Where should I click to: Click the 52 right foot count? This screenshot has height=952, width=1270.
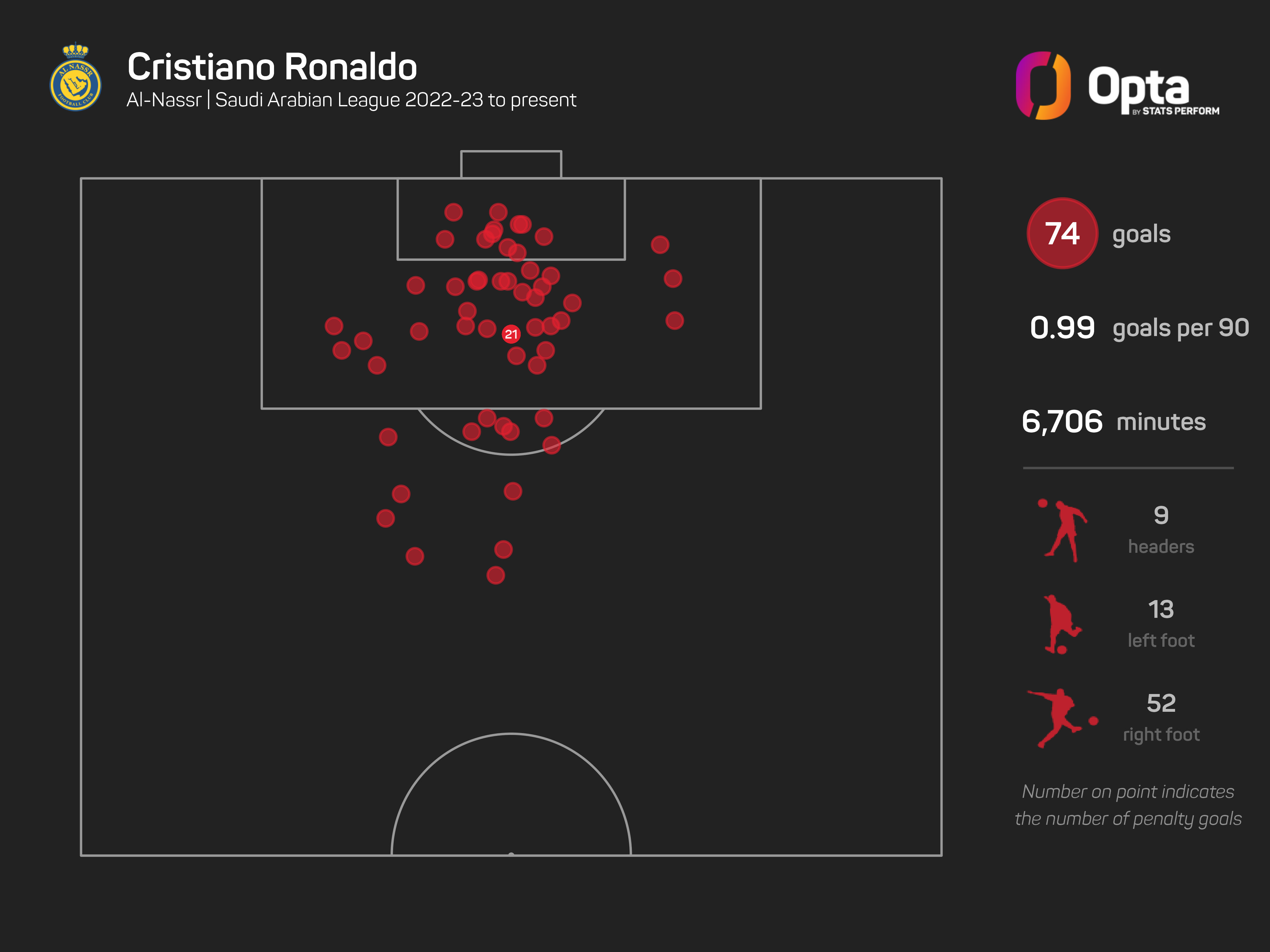click(x=1160, y=704)
